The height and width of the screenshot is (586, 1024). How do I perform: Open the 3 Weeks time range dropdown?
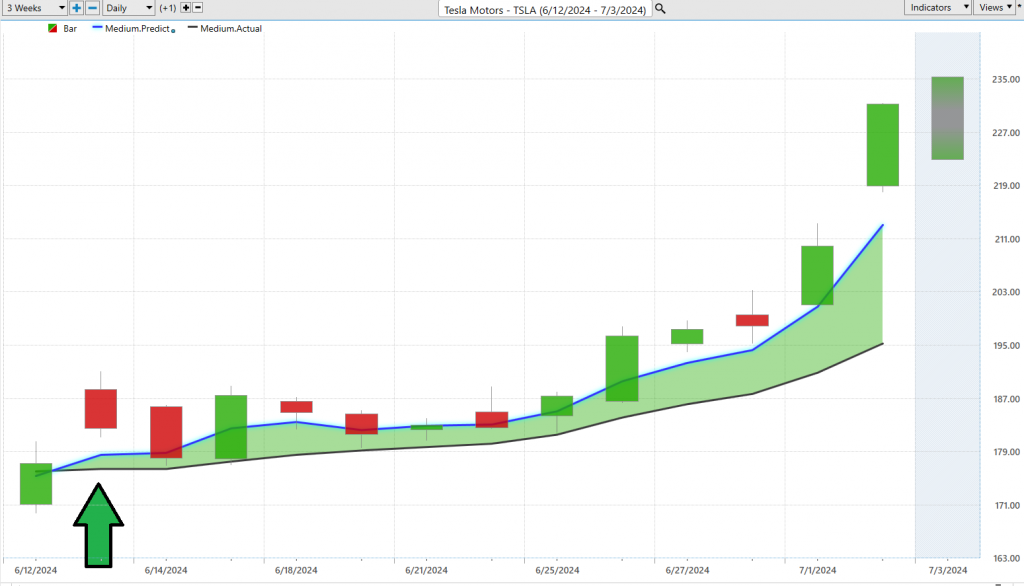pos(34,8)
